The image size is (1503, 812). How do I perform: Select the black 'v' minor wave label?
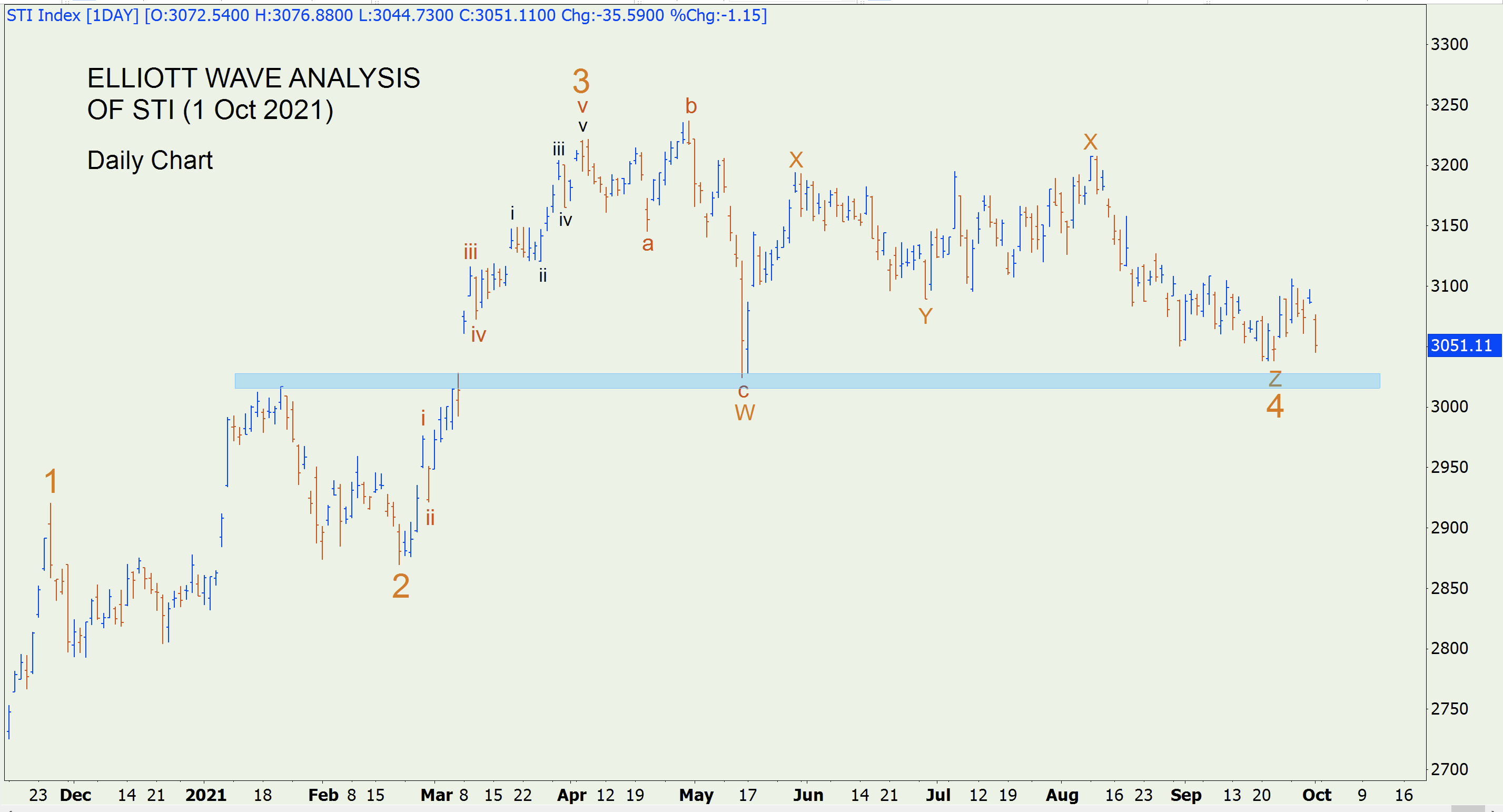582,126
